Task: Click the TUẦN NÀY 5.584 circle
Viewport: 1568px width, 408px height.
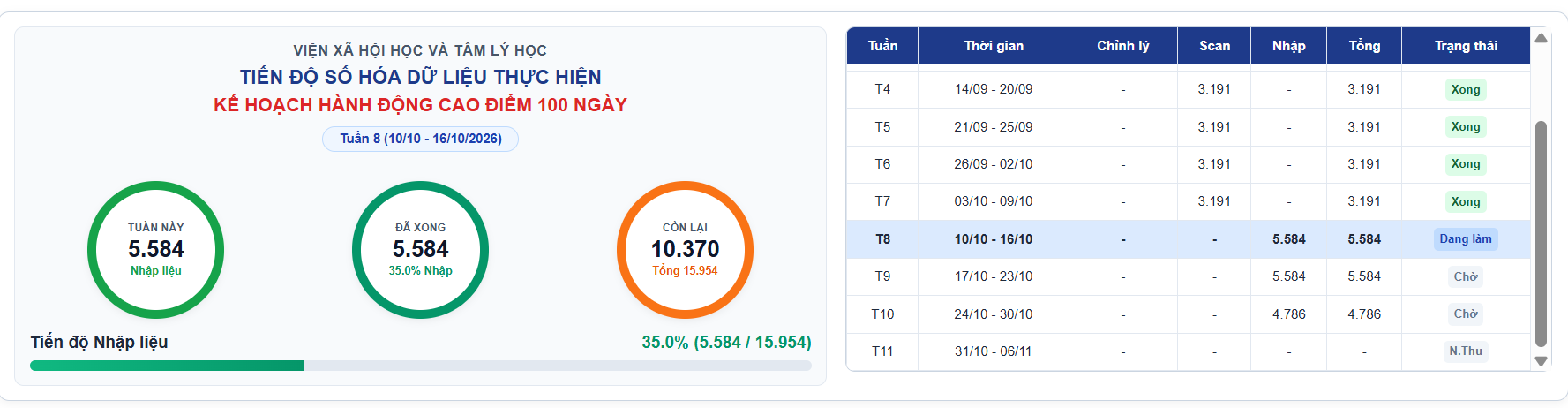Action: pos(156,250)
